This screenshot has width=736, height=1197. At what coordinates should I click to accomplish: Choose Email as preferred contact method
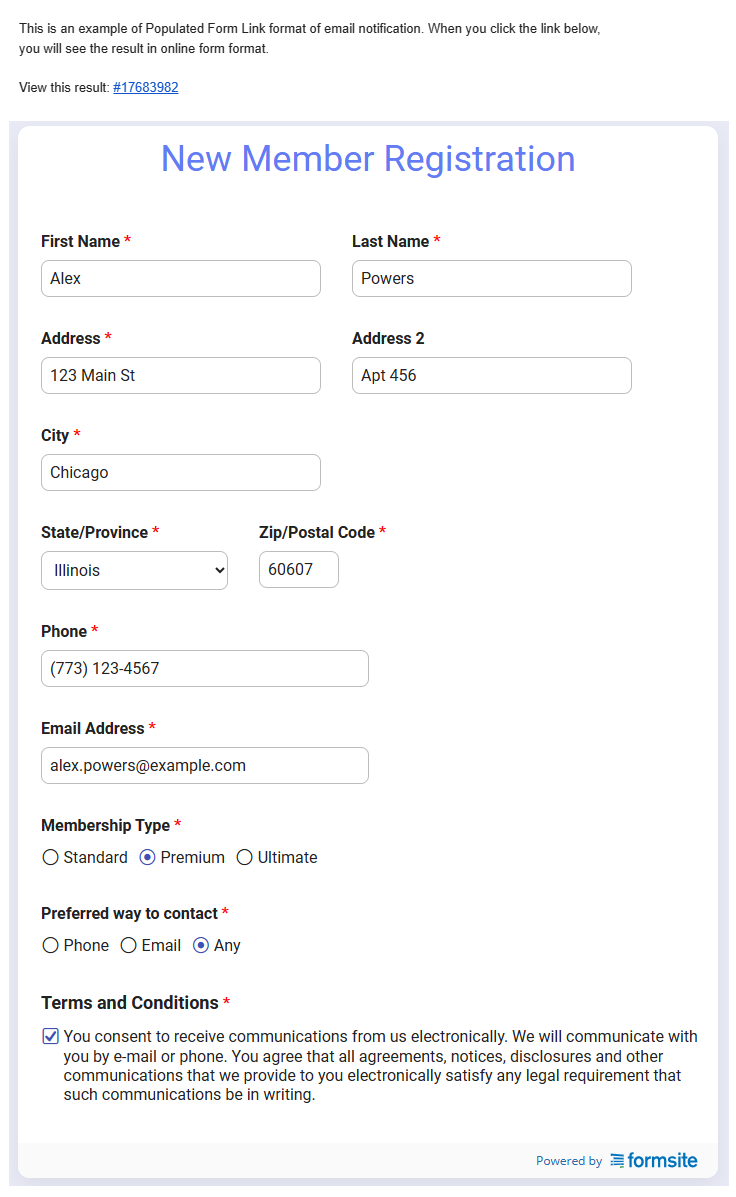pos(129,946)
